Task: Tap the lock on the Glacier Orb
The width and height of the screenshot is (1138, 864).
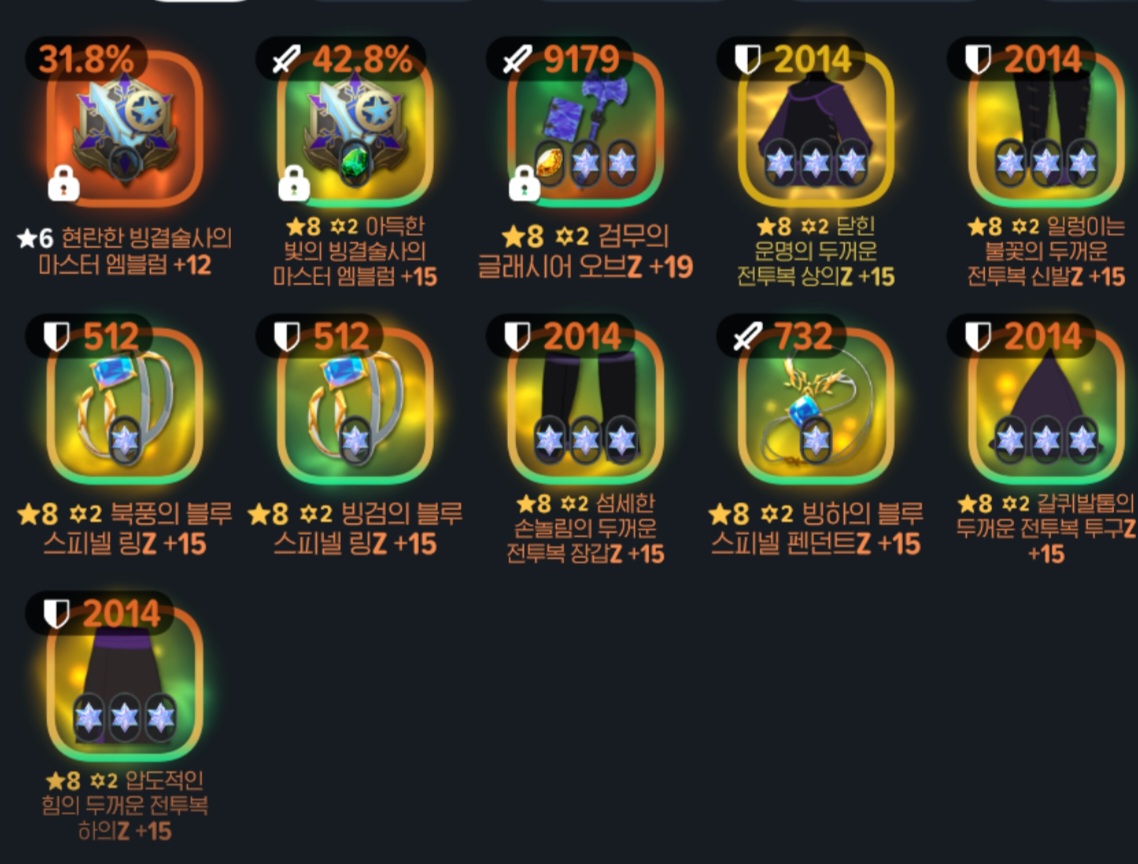Action: (x=524, y=183)
